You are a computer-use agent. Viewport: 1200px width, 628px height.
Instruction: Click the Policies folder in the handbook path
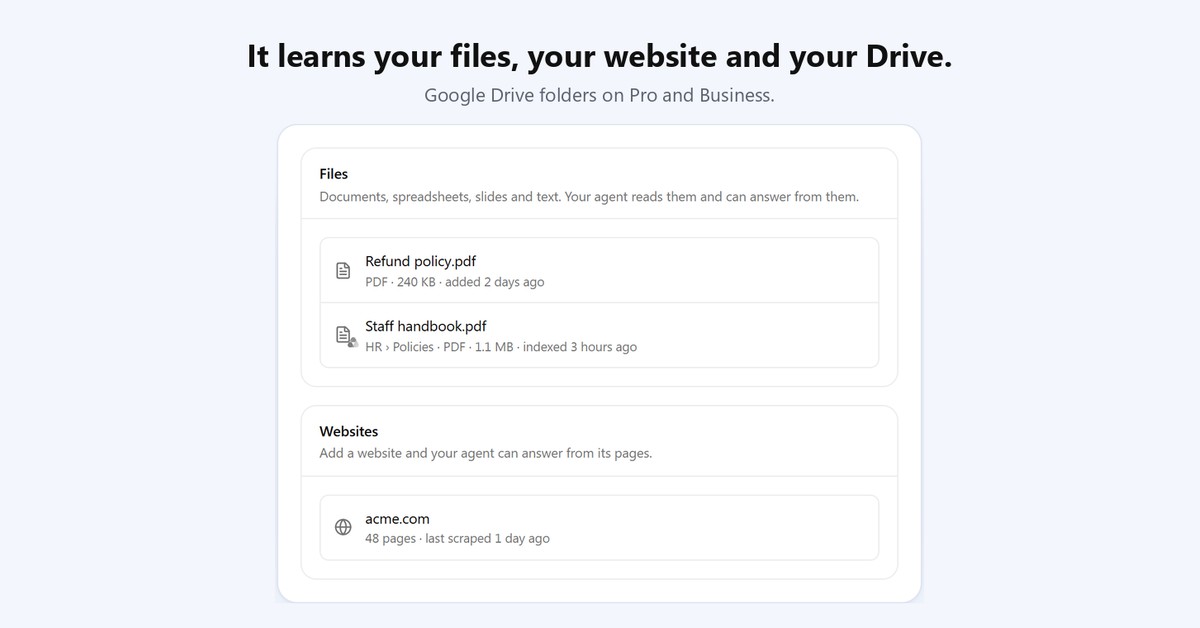(x=414, y=347)
